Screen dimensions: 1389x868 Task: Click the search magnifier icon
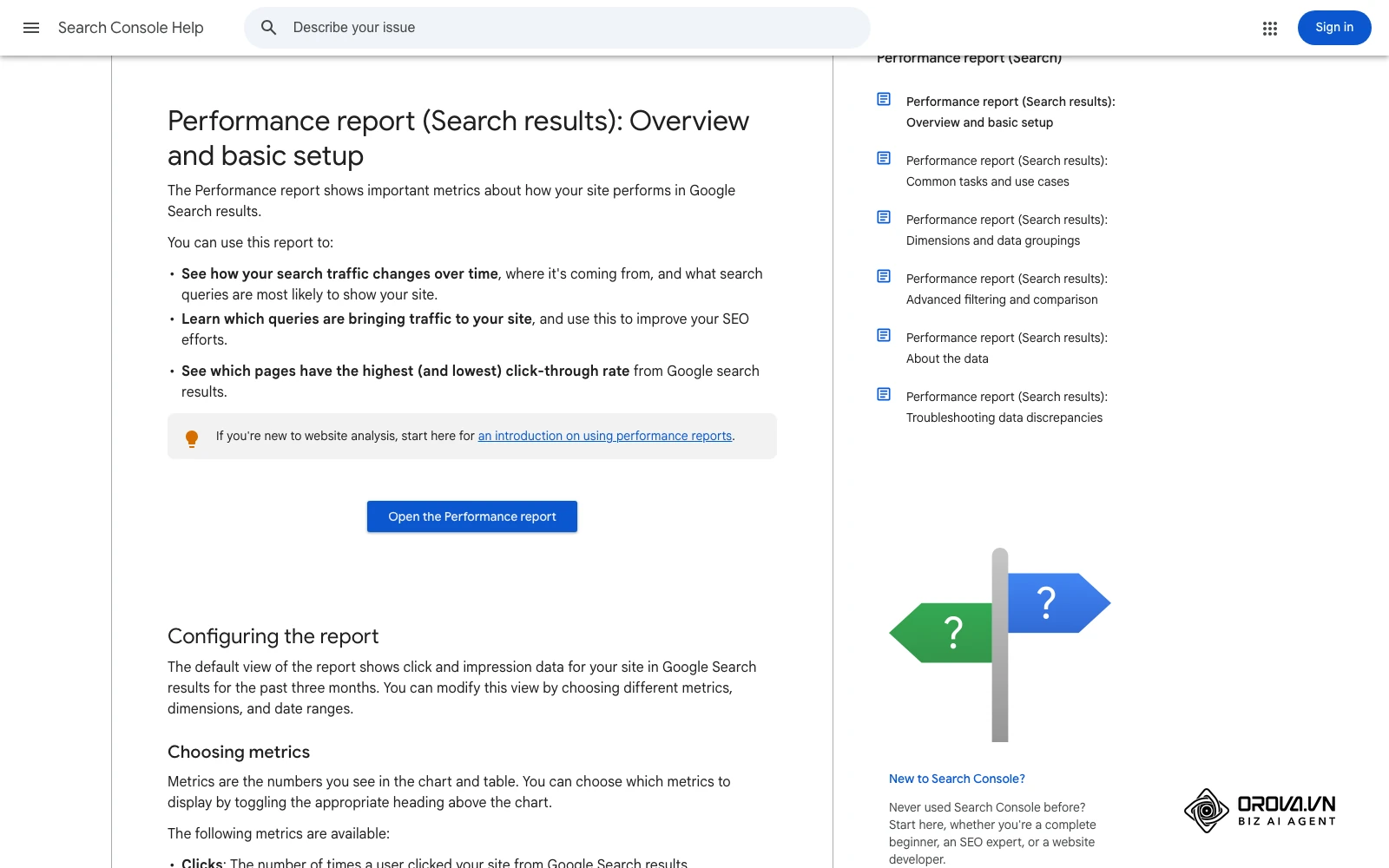click(x=269, y=28)
